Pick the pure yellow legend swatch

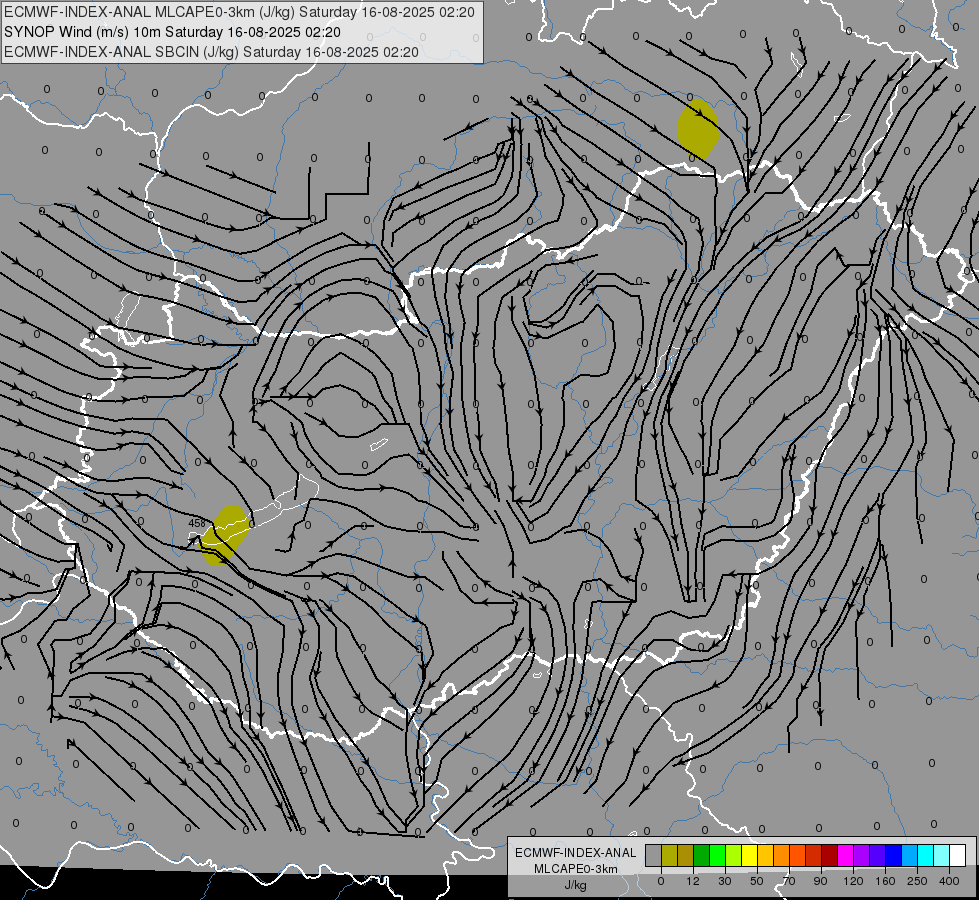point(749,855)
